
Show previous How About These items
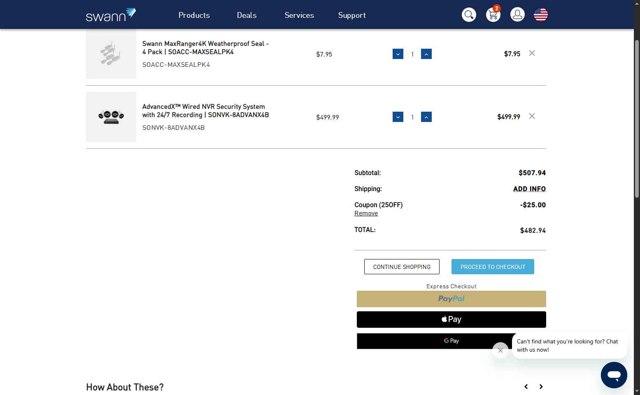(526, 386)
